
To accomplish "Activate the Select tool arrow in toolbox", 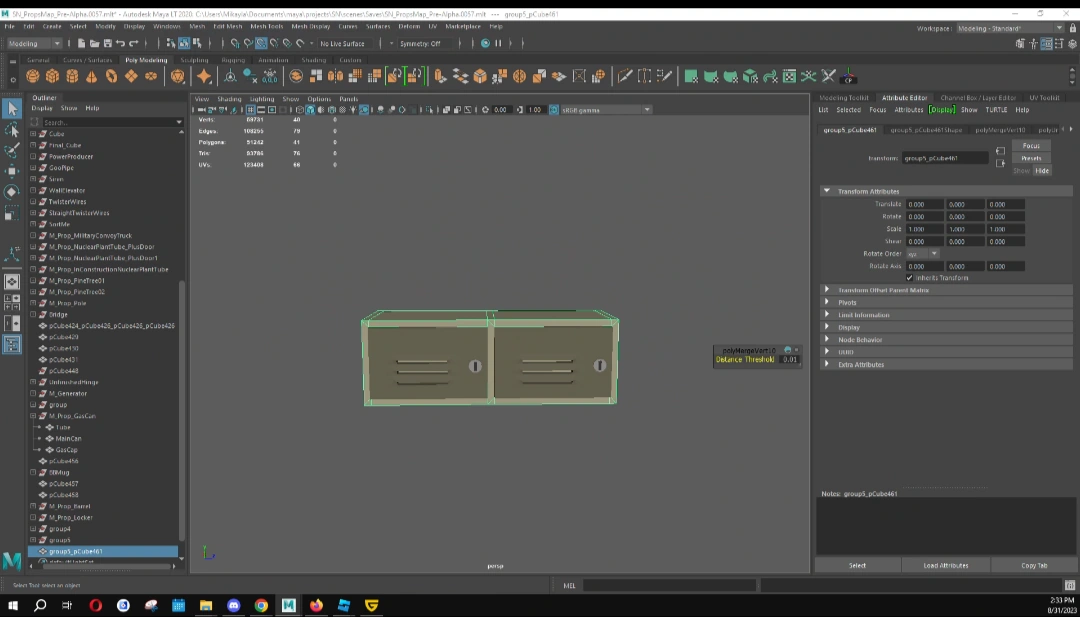I will pos(12,108).
